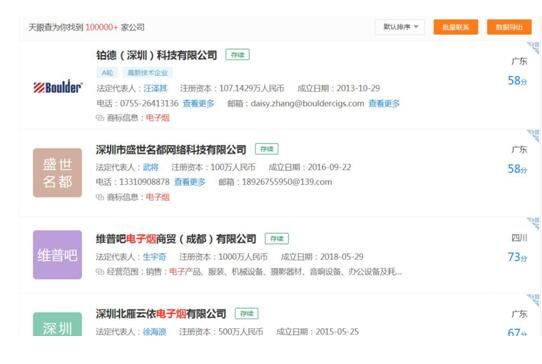The width and height of the screenshot is (542, 364).
Task: Click the 100000+ result count text
Action: [x=102, y=27]
